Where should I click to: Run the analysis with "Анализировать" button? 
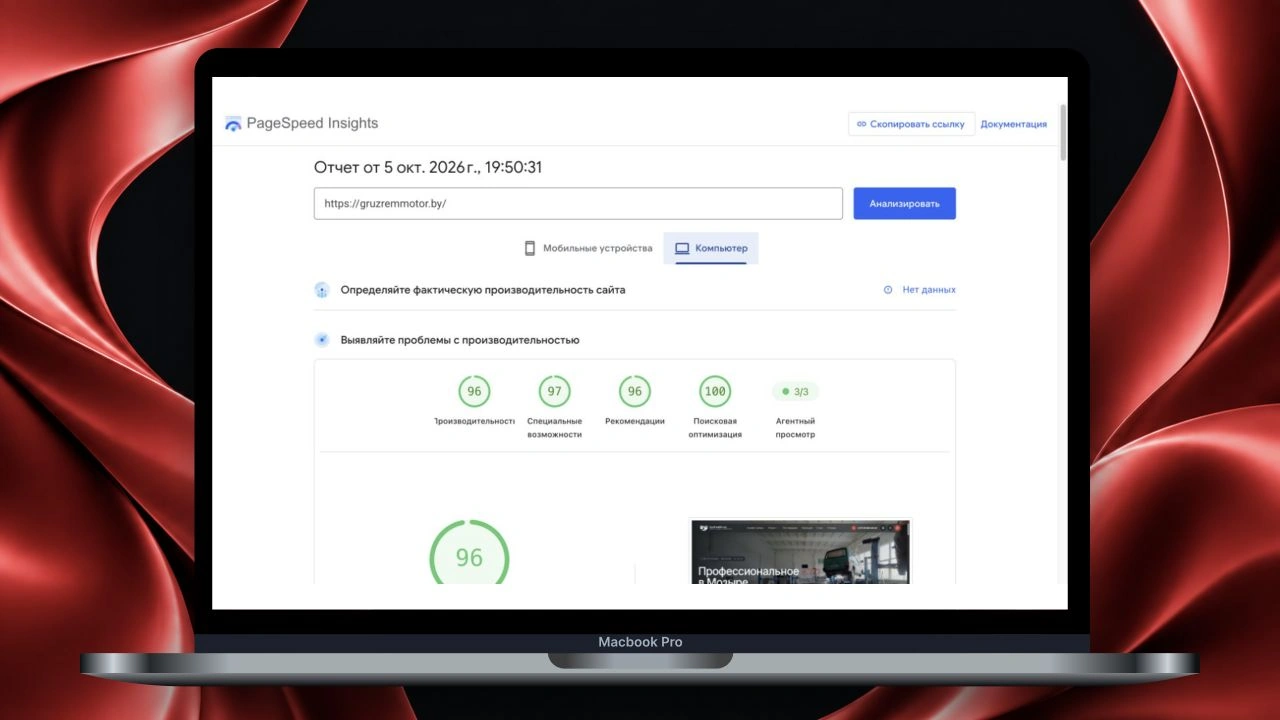click(x=904, y=203)
